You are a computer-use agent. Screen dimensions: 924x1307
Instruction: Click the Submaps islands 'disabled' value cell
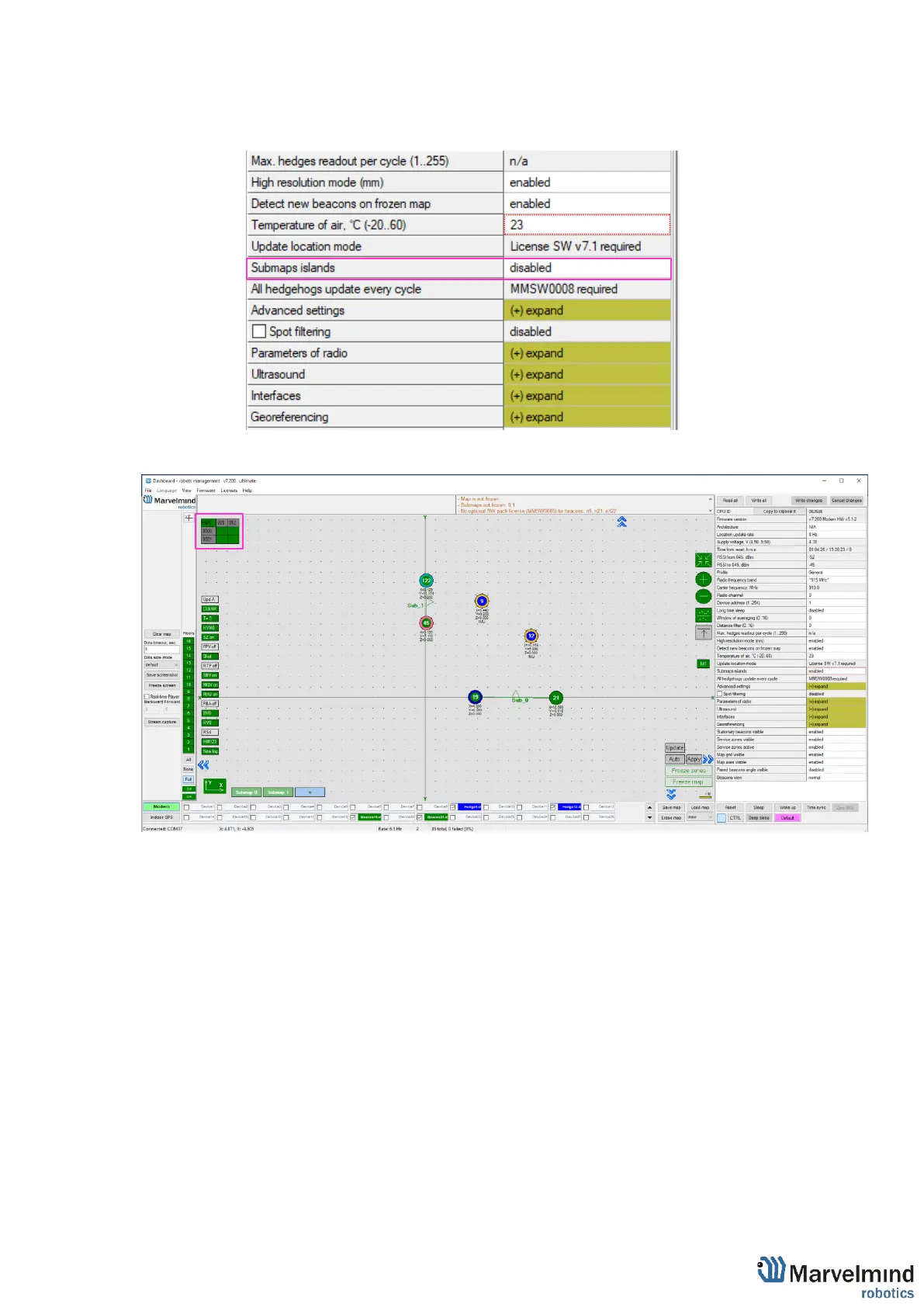pyautogui.click(x=587, y=268)
